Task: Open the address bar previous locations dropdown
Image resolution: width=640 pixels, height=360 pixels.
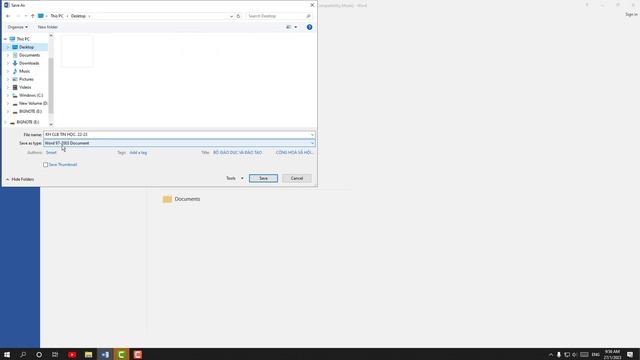Action: tap(231, 16)
